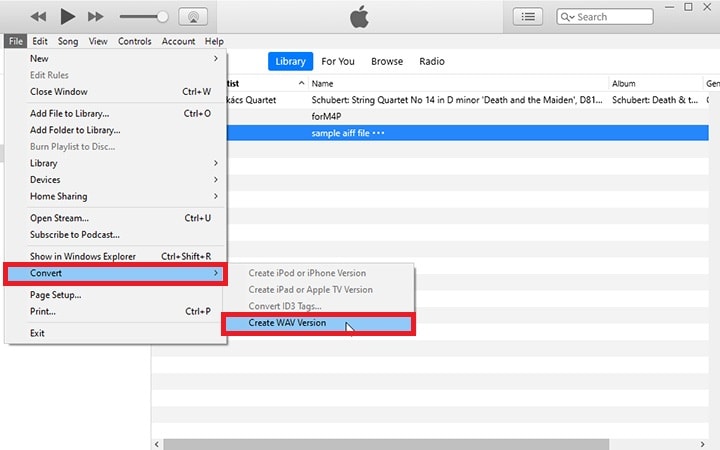Click the rewind previous track button
The image size is (720, 450).
click(38, 17)
